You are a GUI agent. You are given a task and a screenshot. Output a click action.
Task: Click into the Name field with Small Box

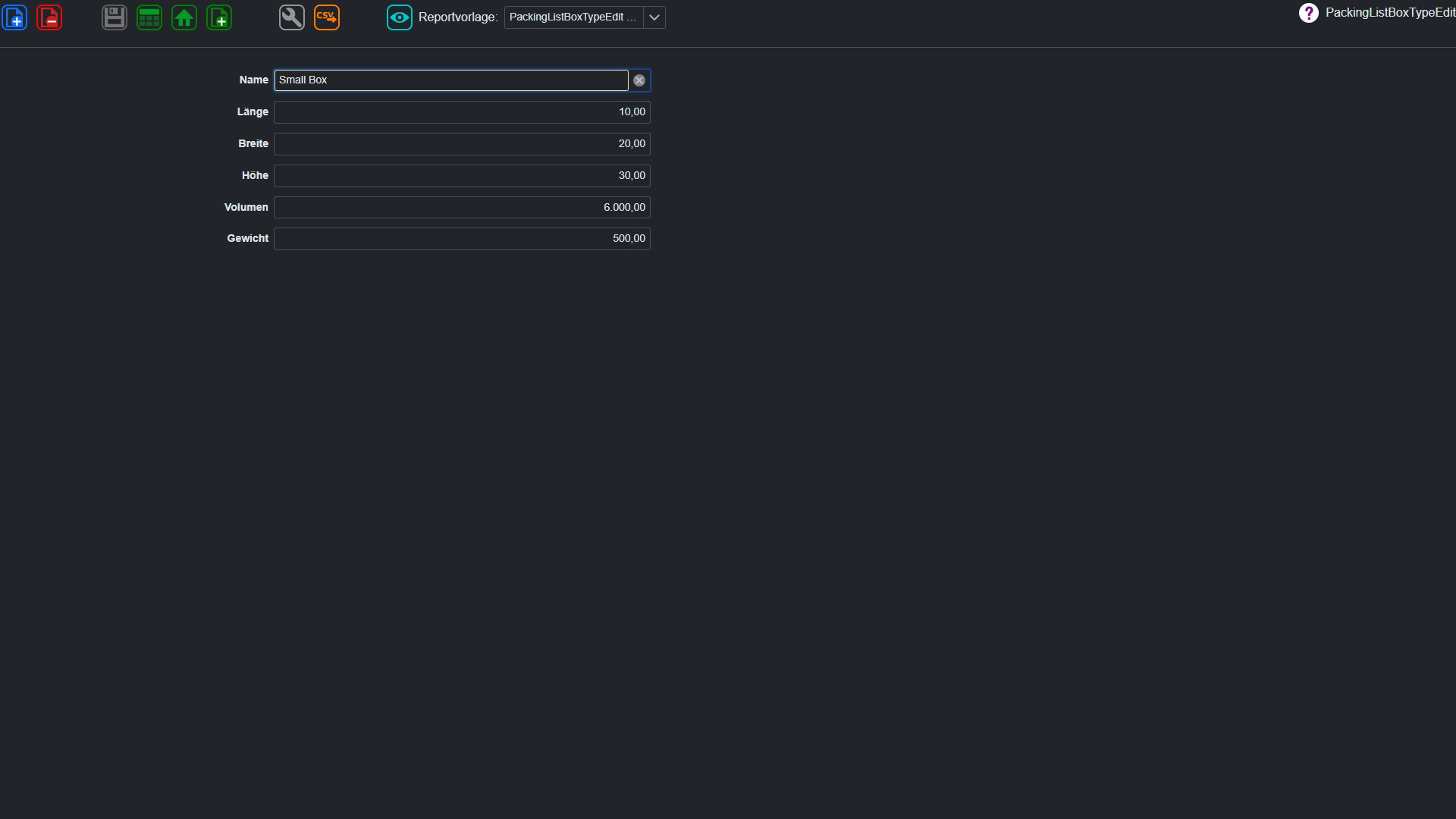tap(451, 80)
